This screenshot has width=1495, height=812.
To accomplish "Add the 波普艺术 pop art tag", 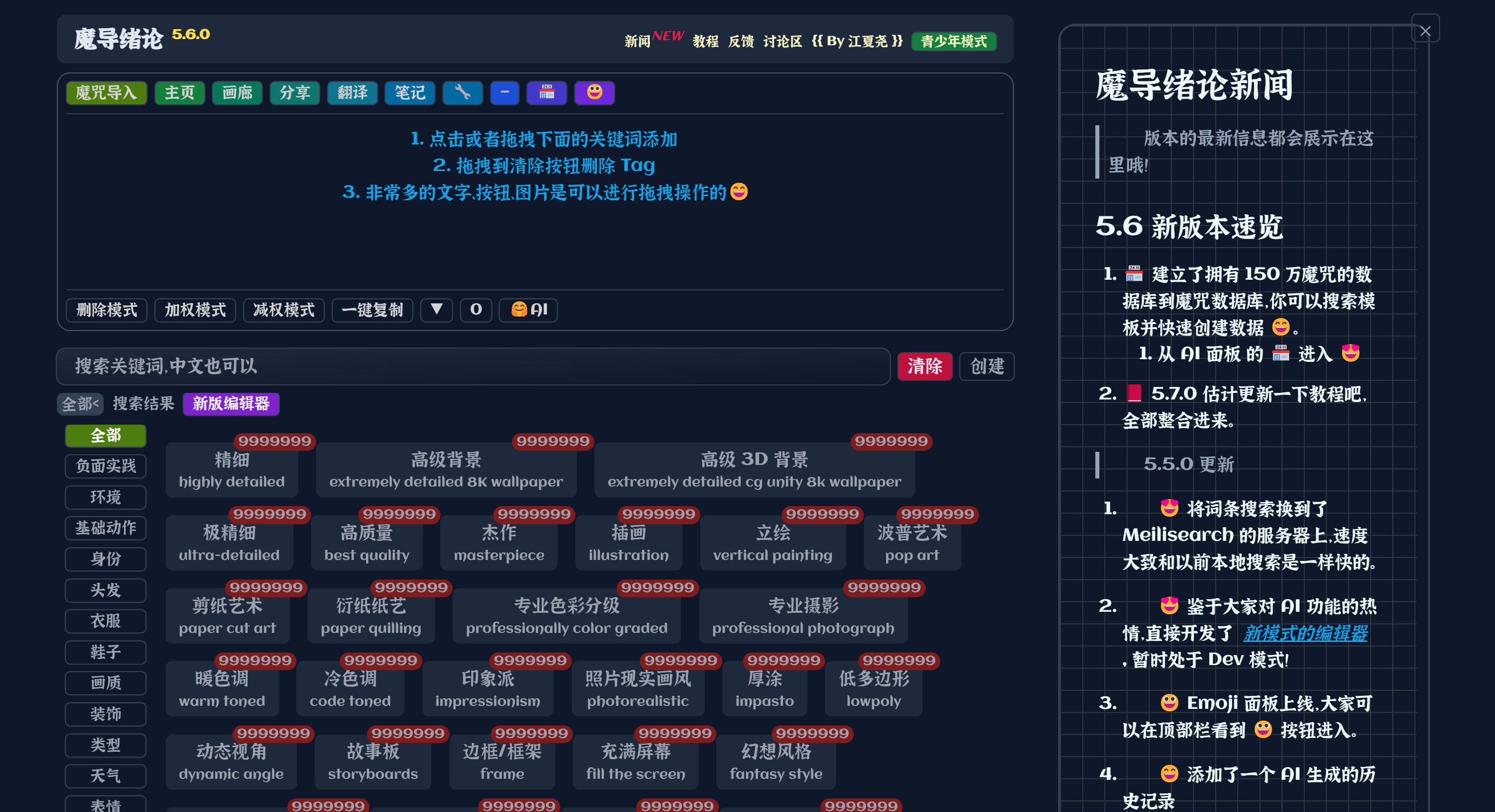I will (912, 543).
